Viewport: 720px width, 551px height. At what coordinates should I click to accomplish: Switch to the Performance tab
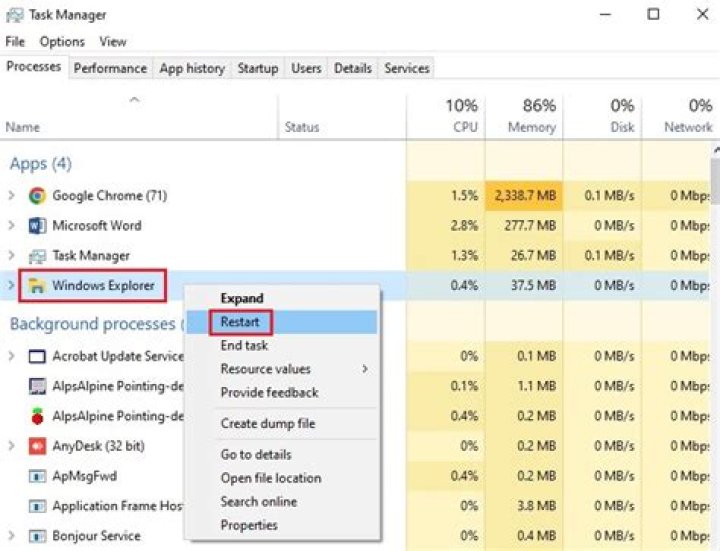pyautogui.click(x=110, y=68)
